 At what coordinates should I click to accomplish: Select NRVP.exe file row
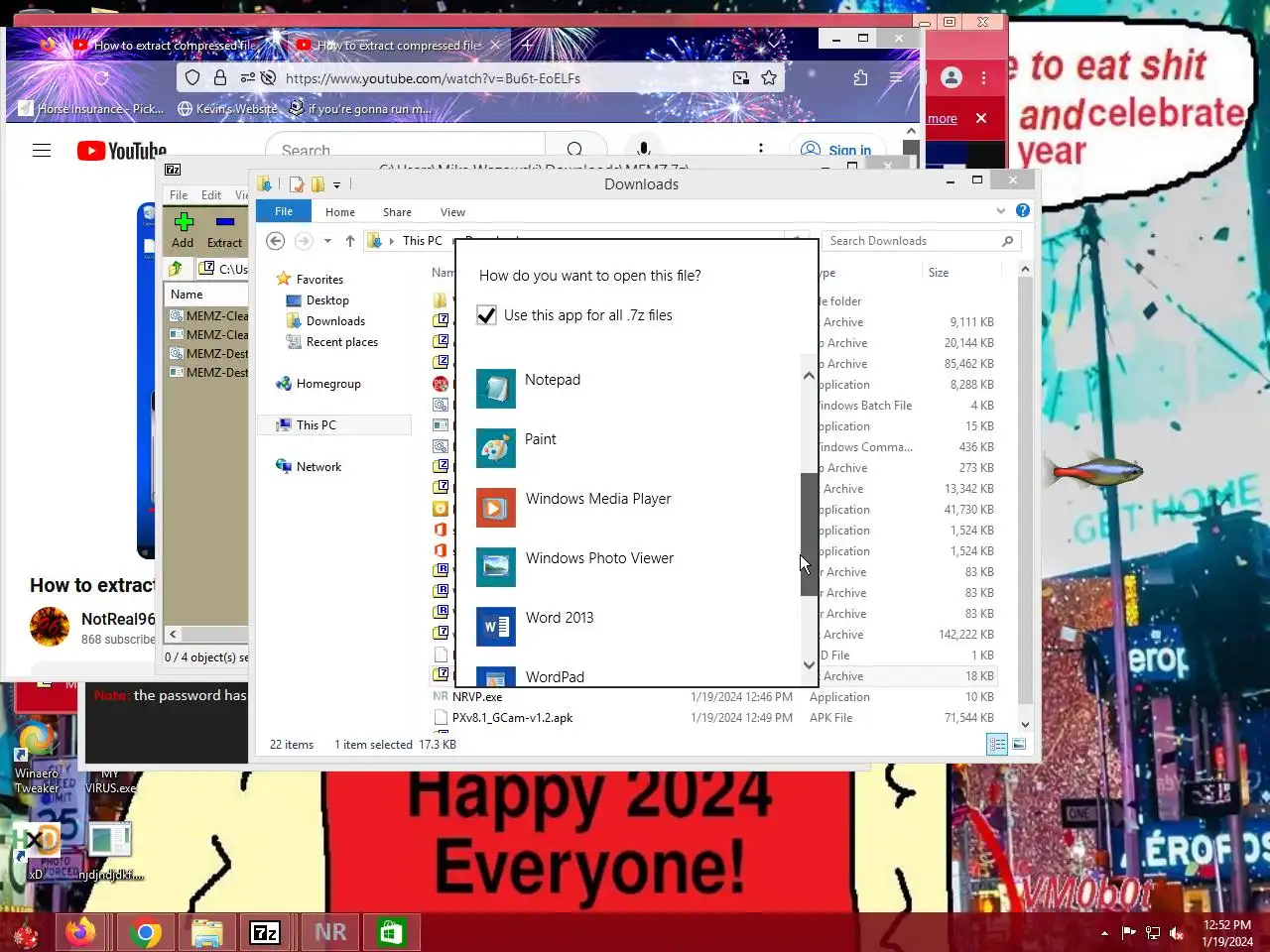pyautogui.click(x=713, y=697)
